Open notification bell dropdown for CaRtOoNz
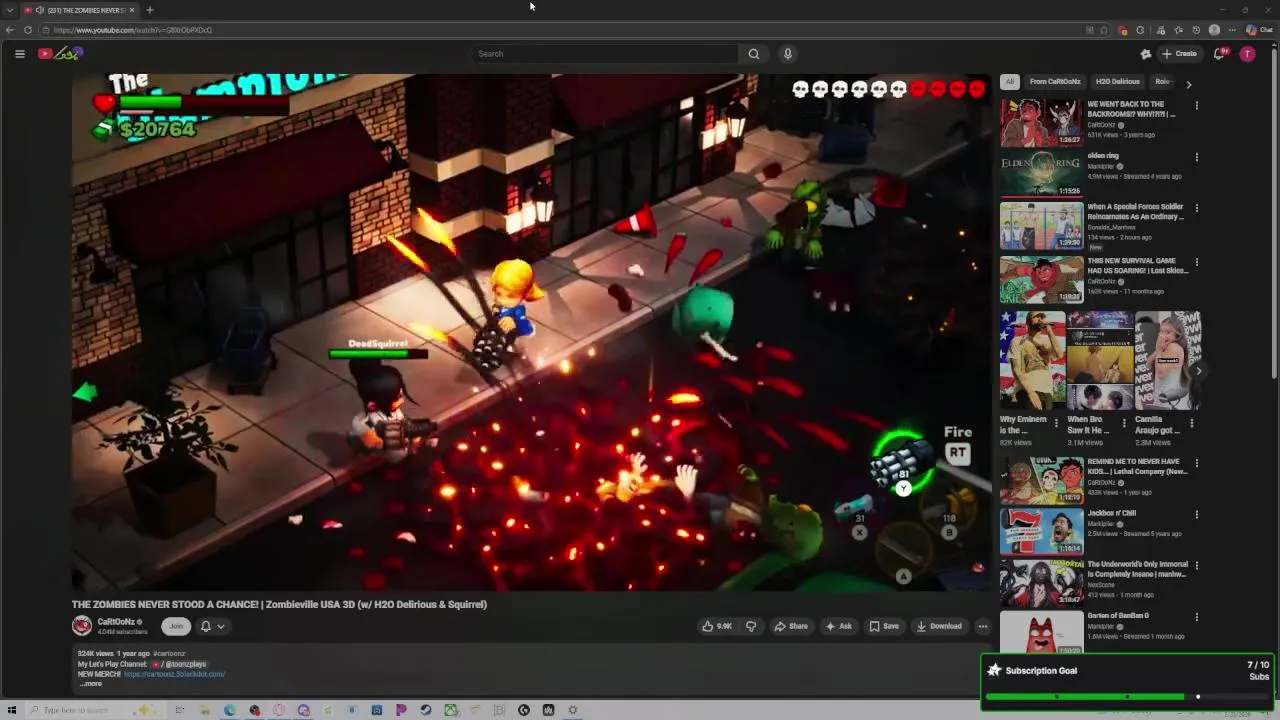 tap(212, 626)
